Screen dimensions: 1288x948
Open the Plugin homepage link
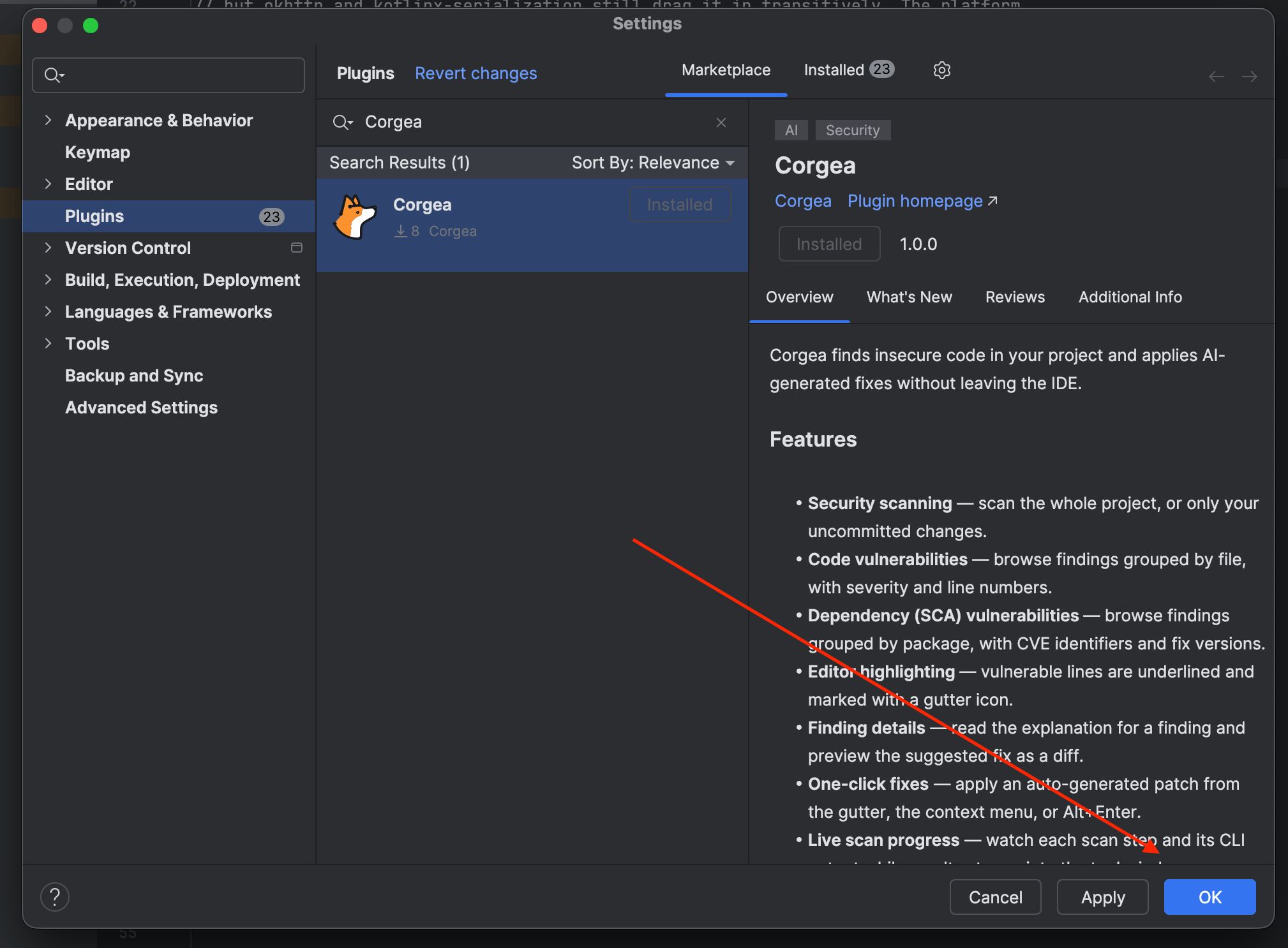(922, 201)
